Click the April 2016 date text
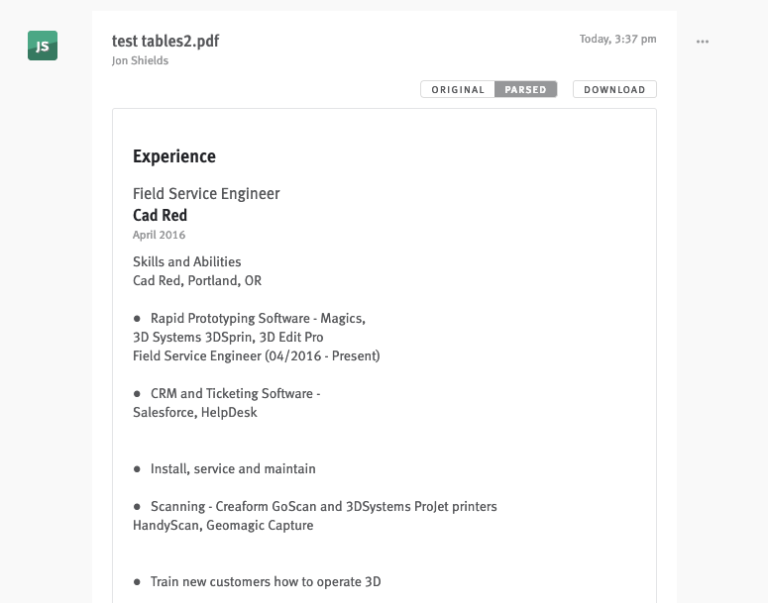This screenshot has height=603, width=768. 159,235
